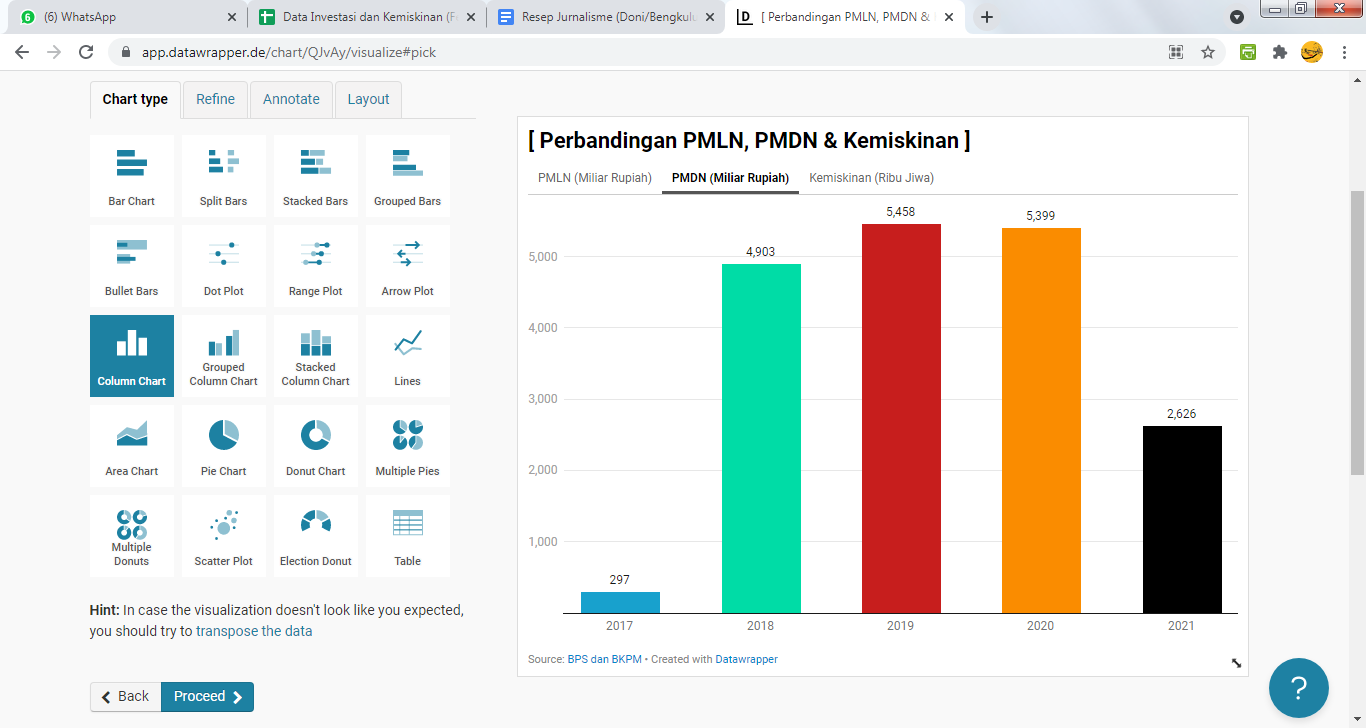Choose the Donut Chart icon
1366x728 pixels.
pyautogui.click(x=315, y=446)
